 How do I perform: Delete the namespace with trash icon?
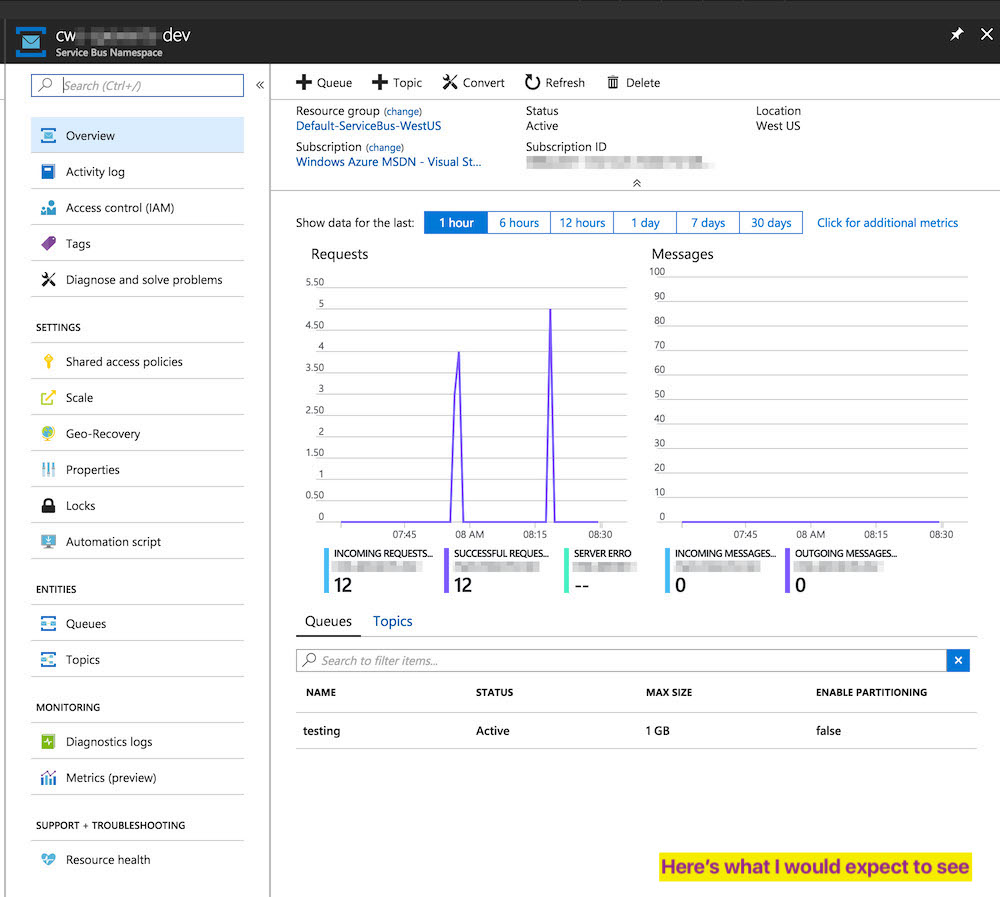[633, 82]
